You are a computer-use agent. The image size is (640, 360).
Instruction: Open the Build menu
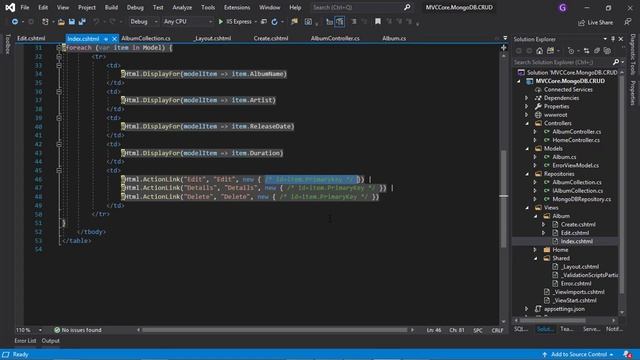click(x=111, y=7)
